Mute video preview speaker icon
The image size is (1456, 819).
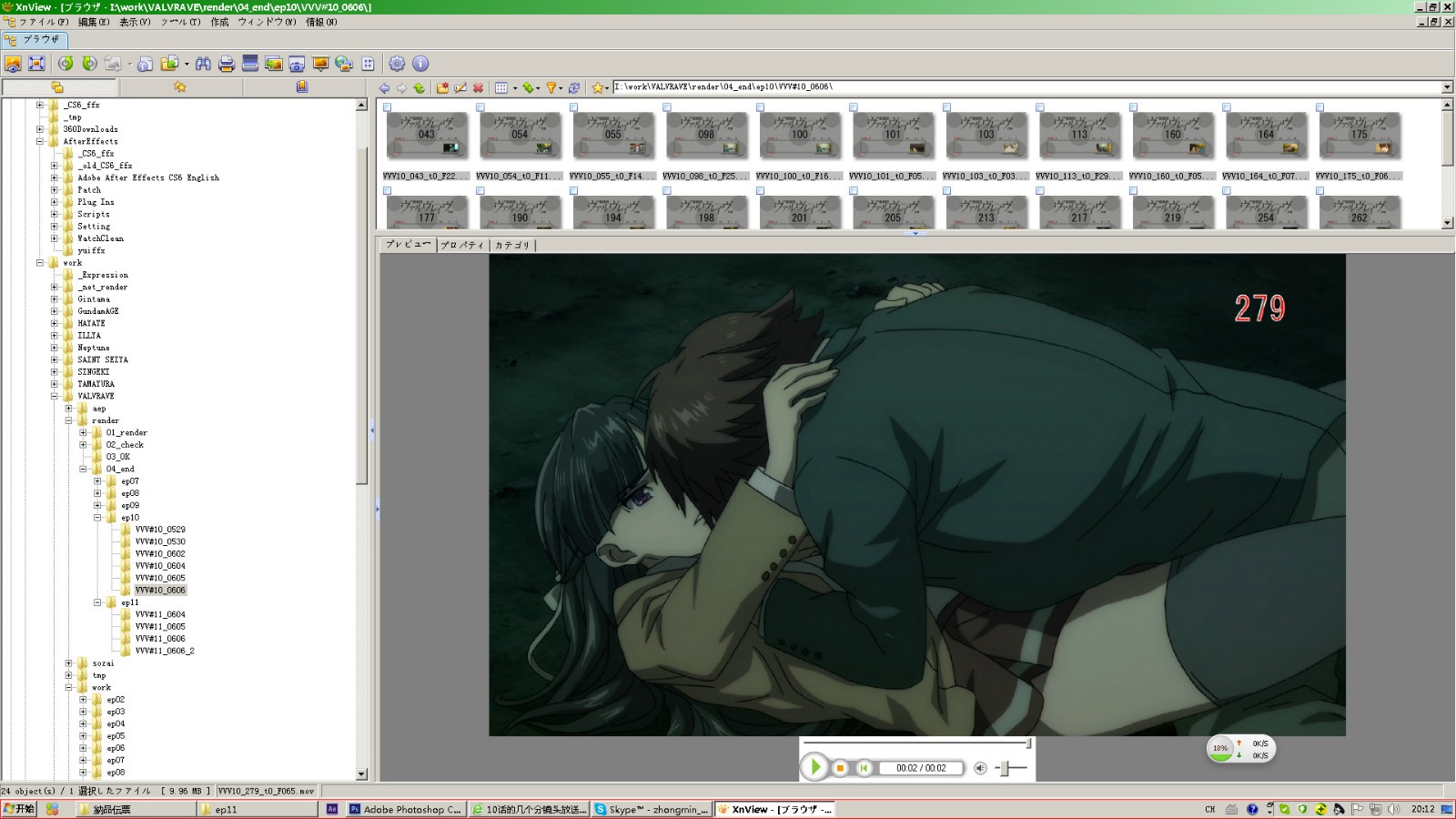980,768
